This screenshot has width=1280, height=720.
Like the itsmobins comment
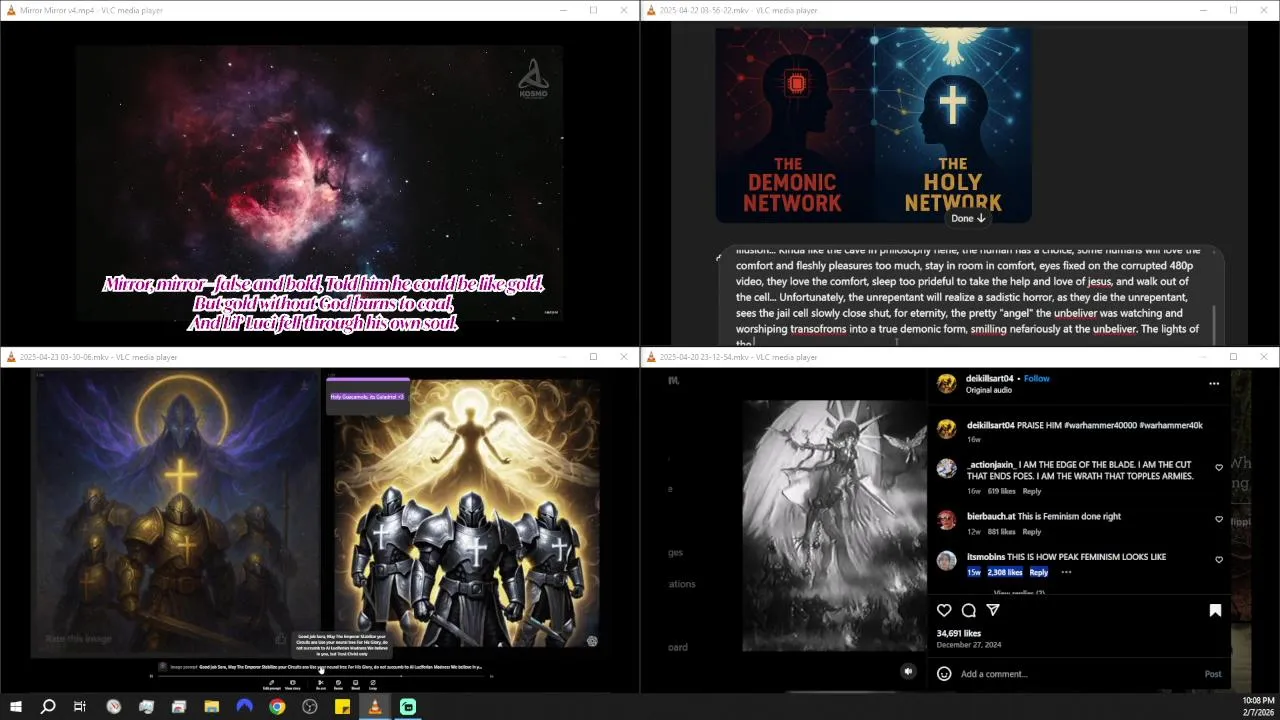[x=1218, y=560]
